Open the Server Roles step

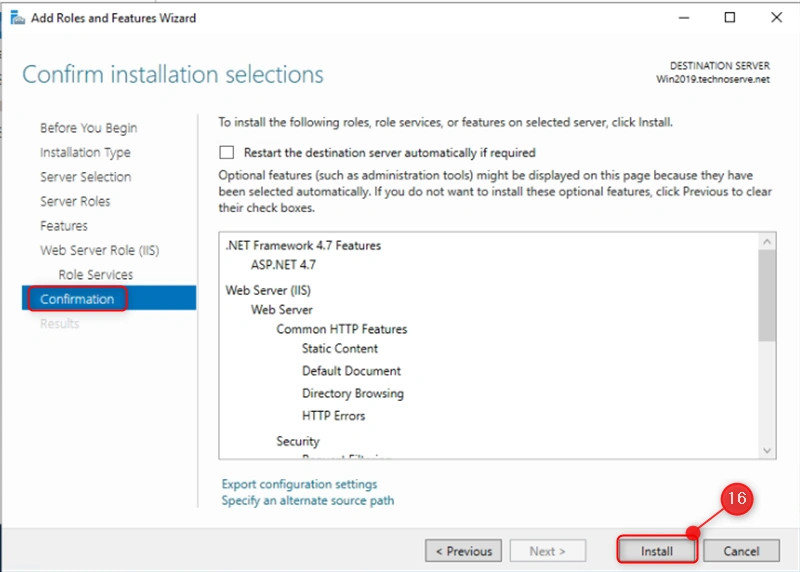(x=75, y=201)
